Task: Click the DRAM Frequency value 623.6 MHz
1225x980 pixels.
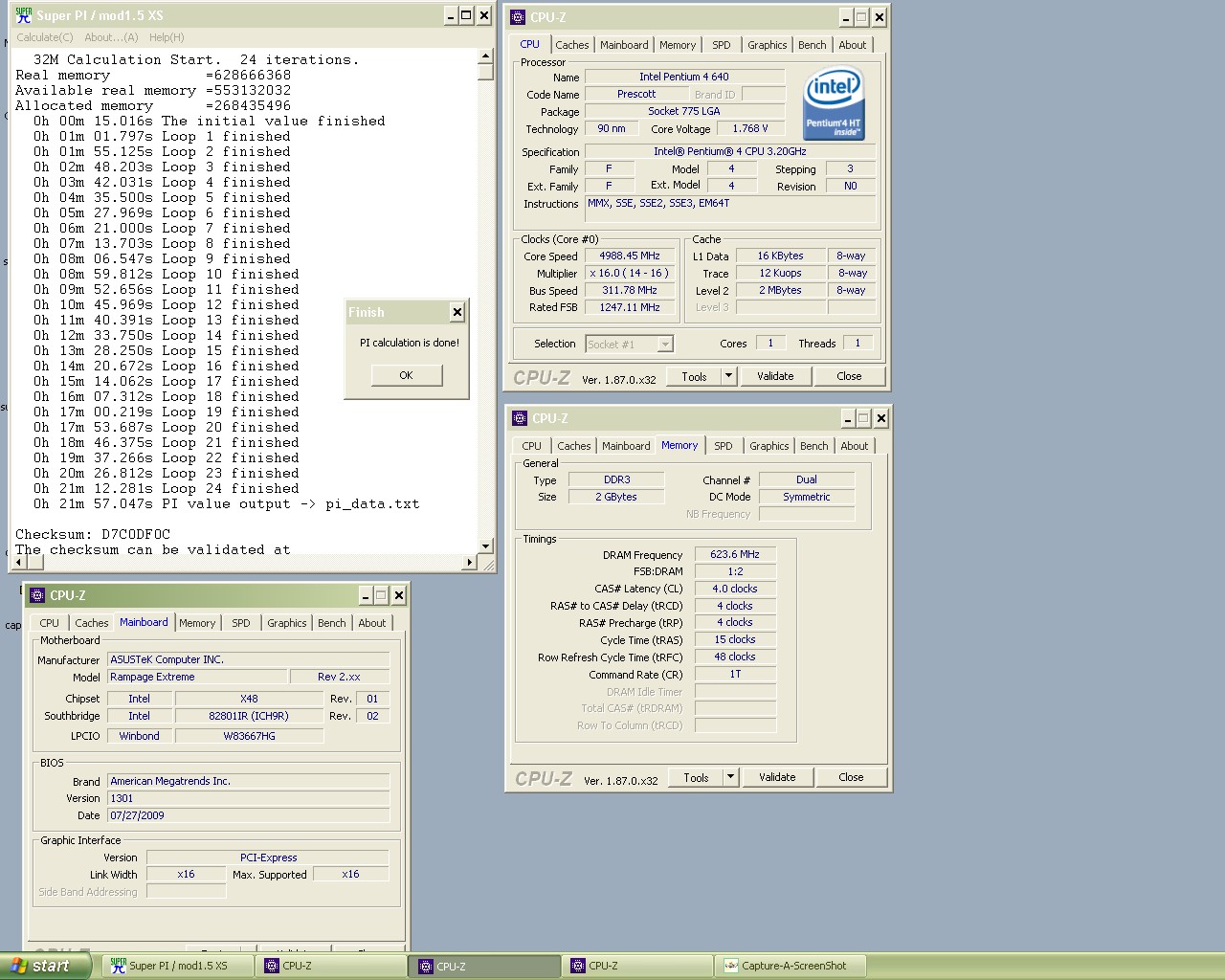Action: [735, 554]
